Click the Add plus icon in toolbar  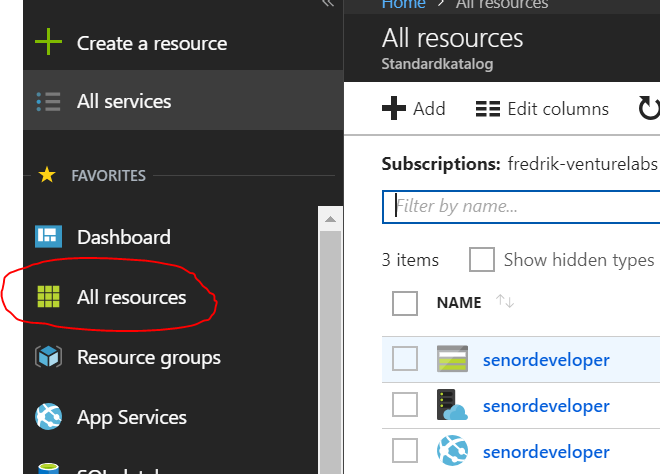pos(394,108)
